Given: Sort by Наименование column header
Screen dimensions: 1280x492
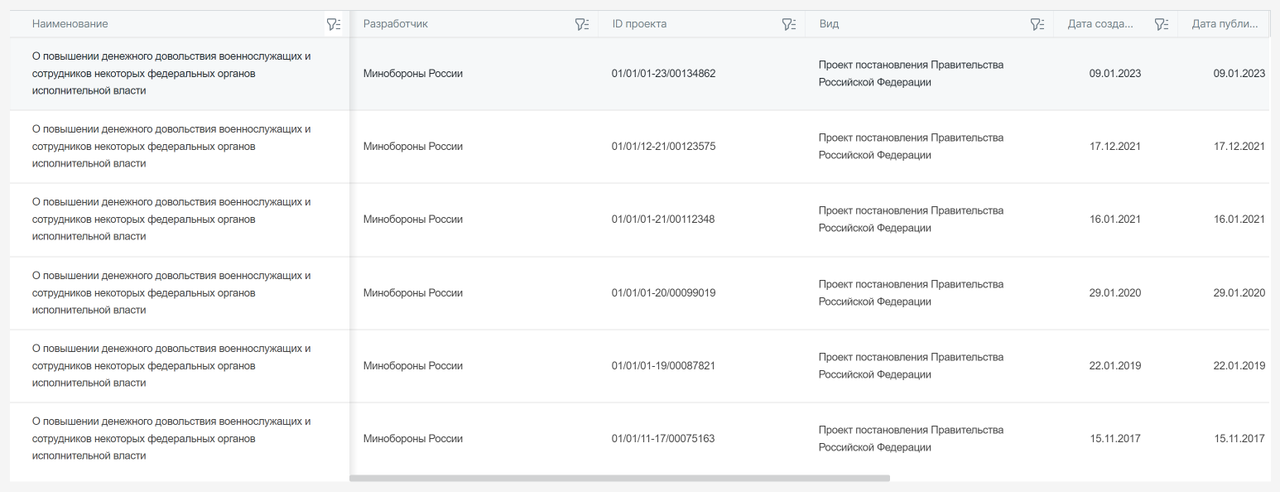Looking at the screenshot, I should click(x=70, y=24).
